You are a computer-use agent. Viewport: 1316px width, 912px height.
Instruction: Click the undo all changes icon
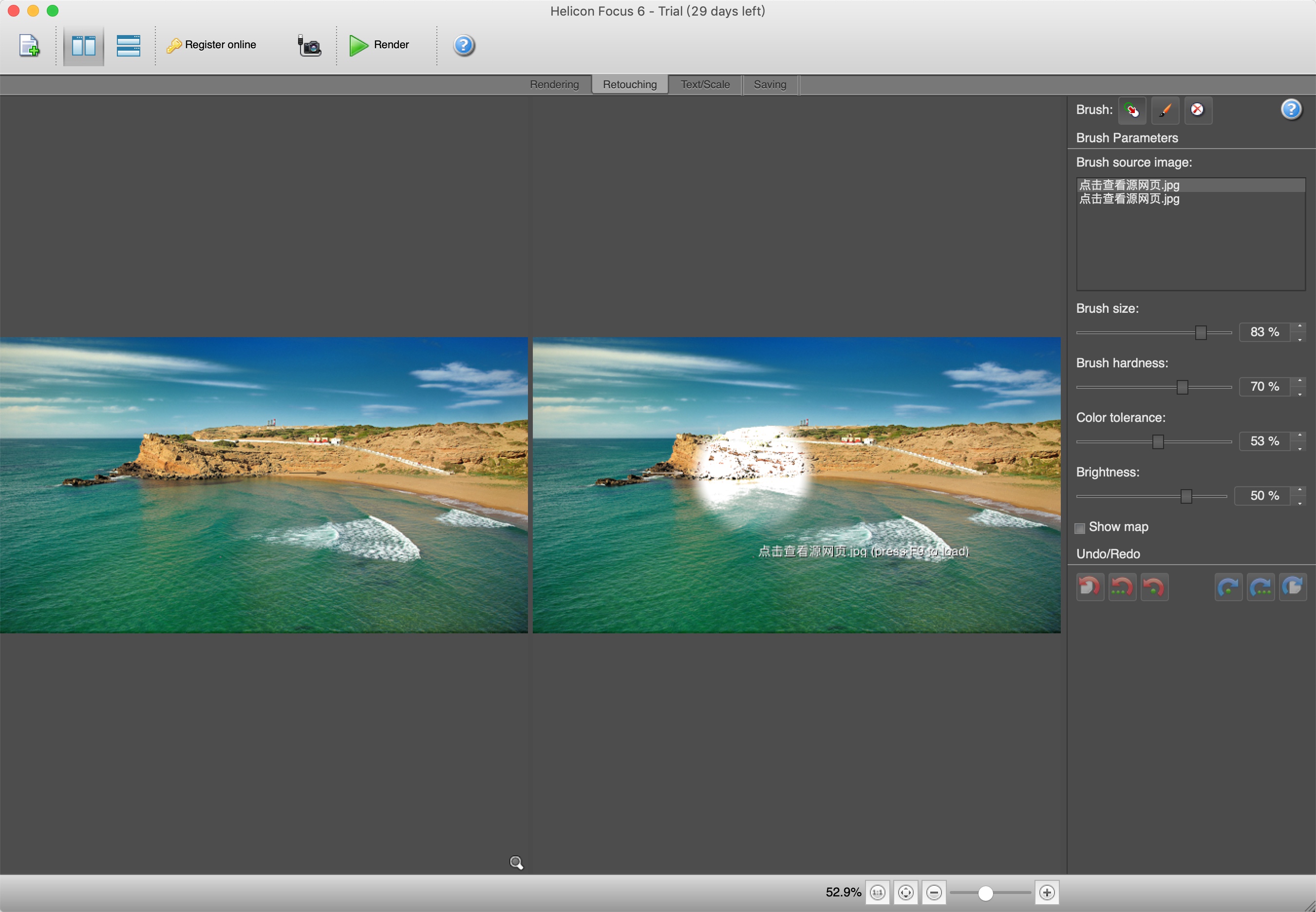coord(1090,587)
